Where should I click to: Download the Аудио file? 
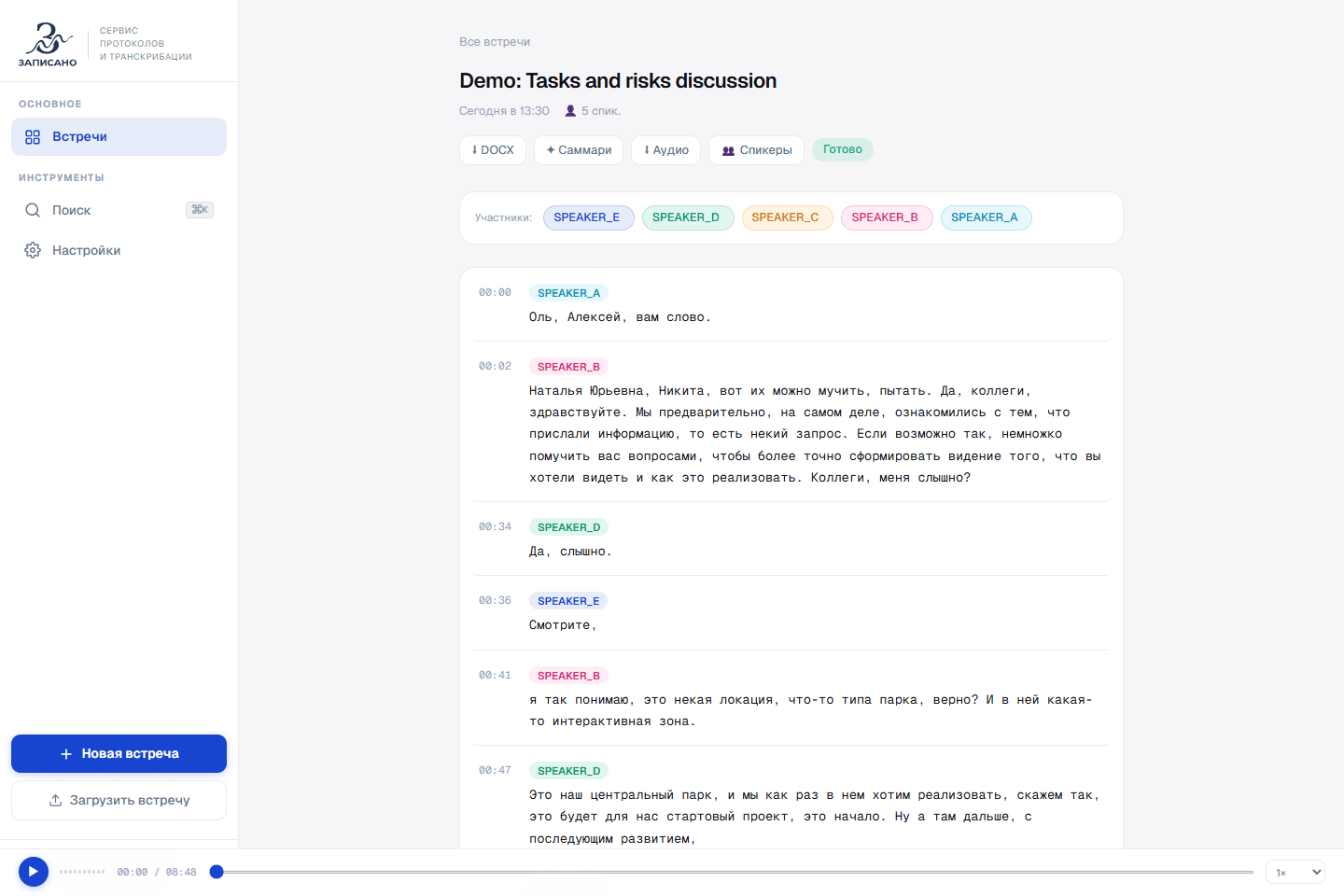665,150
